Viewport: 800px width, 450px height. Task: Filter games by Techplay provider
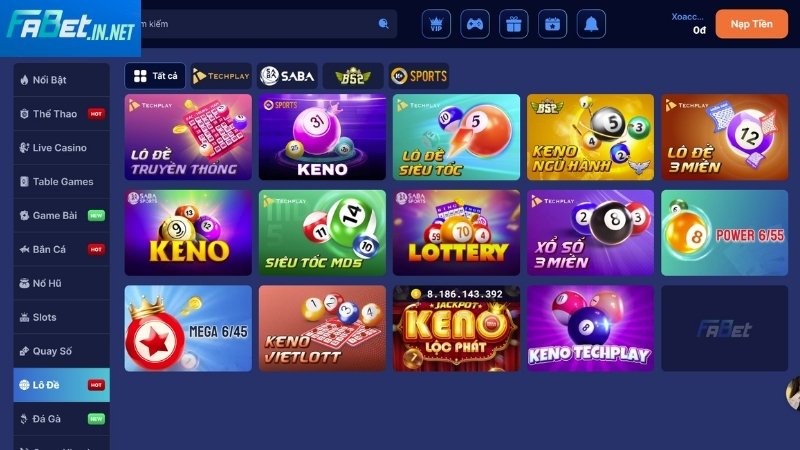point(221,76)
